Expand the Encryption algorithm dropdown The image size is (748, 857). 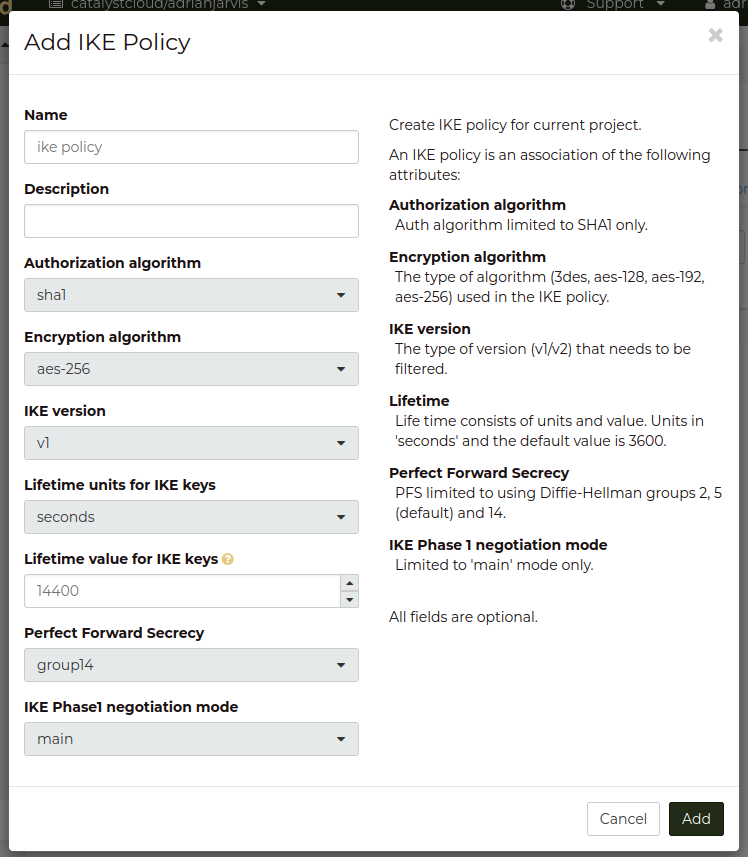point(191,369)
